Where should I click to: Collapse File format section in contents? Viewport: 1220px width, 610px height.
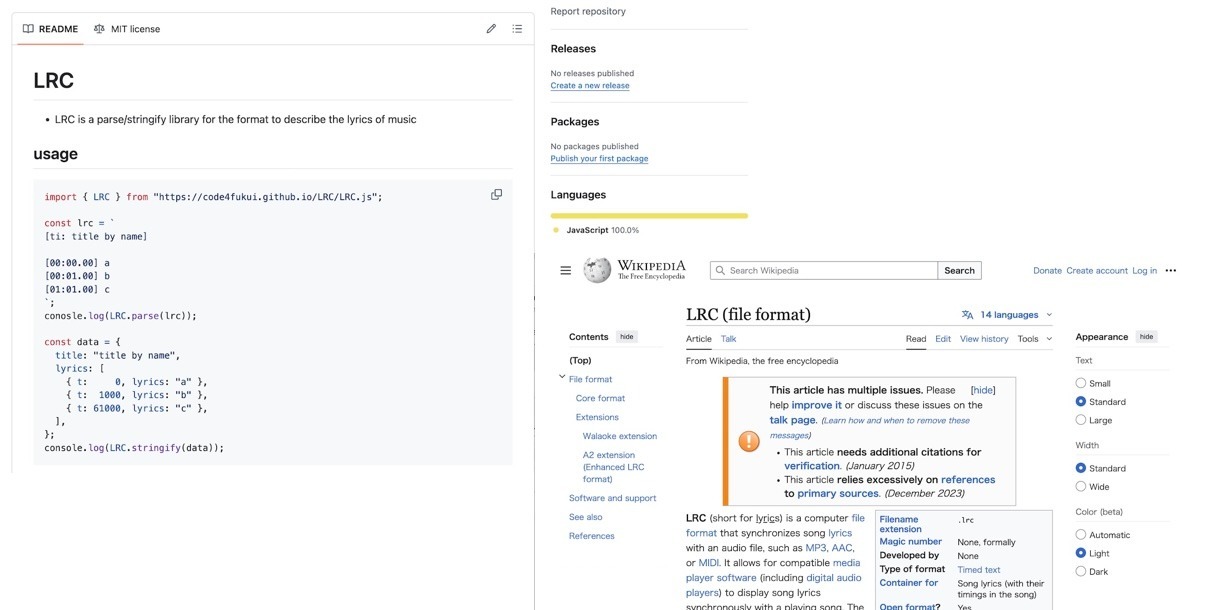point(562,377)
